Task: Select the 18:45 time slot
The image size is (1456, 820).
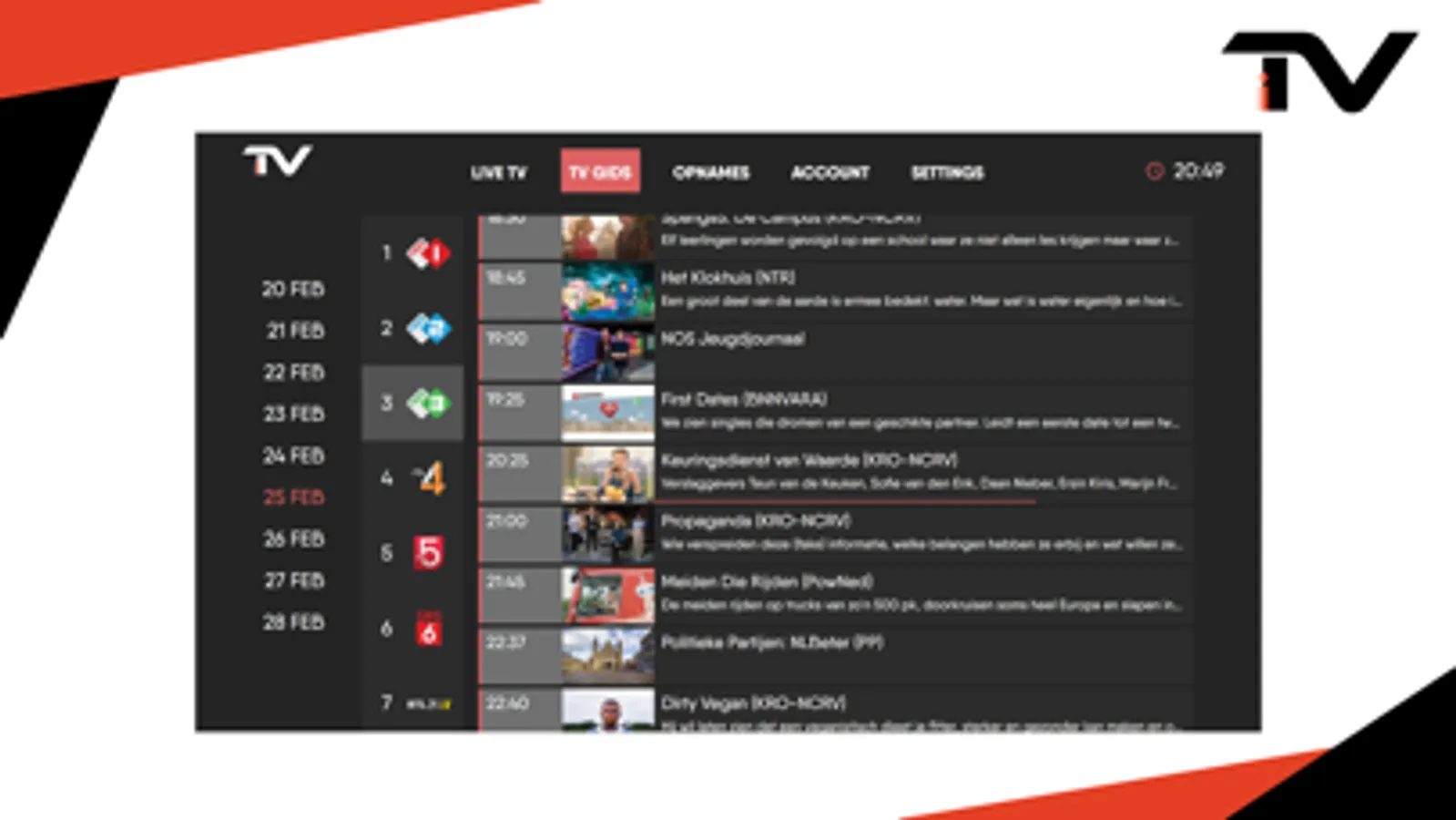Action: click(520, 292)
